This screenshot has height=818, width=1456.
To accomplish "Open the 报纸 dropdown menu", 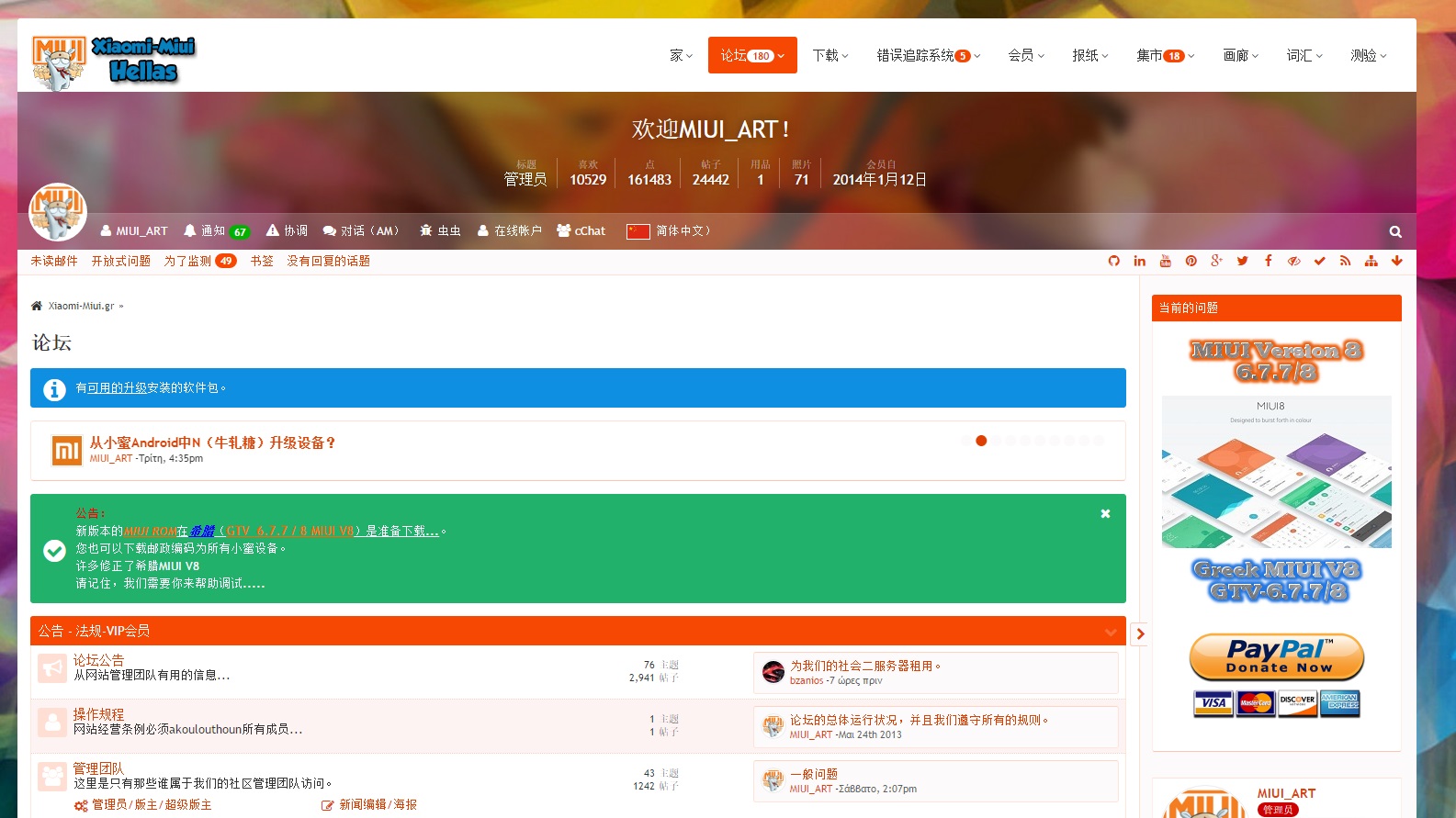I will (x=1090, y=55).
